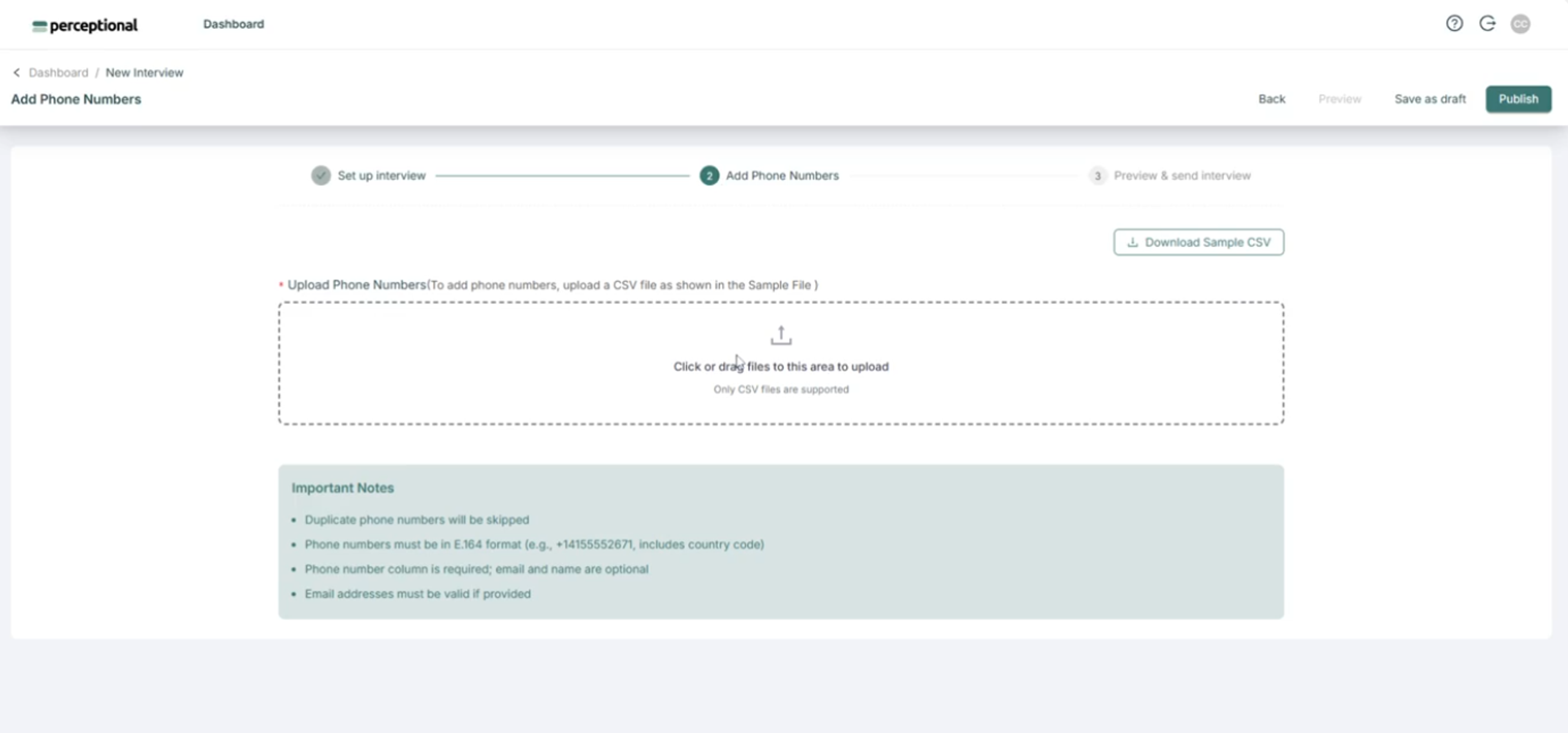Open the user avatar profile
The image size is (1568, 733).
pos(1520,24)
